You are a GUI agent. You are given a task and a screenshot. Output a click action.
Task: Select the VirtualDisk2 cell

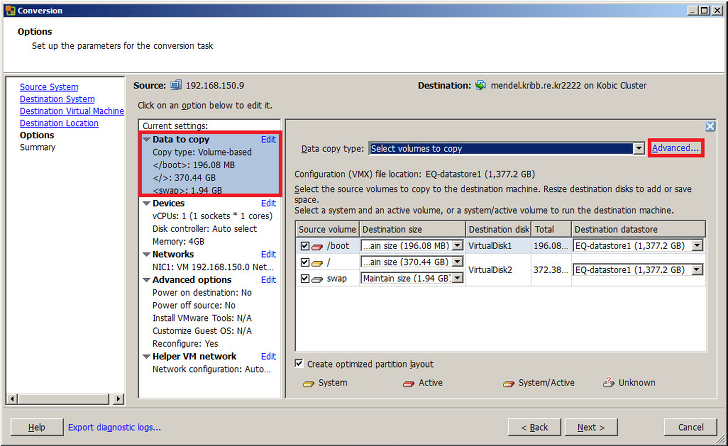(499, 270)
